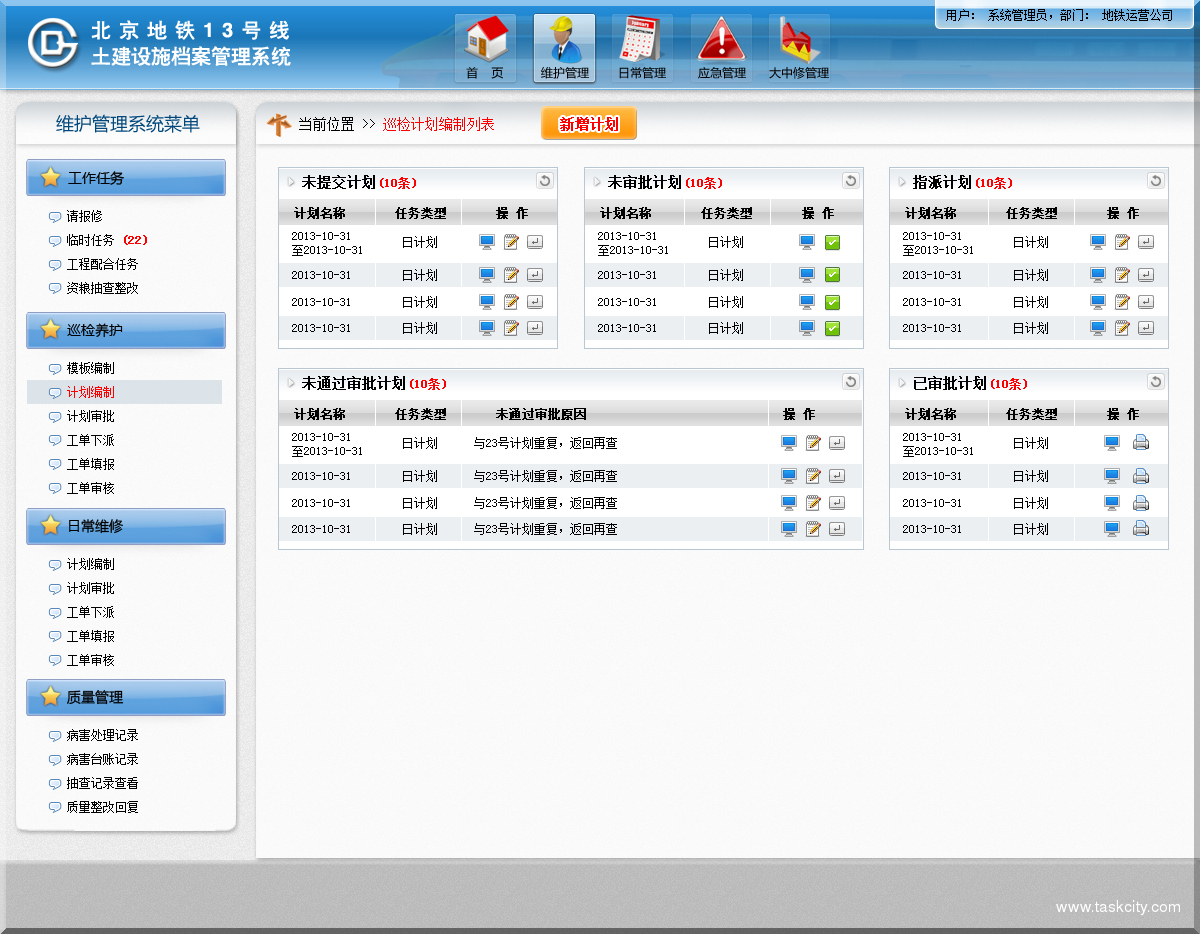Click the 新增计划 orange button

pos(588,124)
